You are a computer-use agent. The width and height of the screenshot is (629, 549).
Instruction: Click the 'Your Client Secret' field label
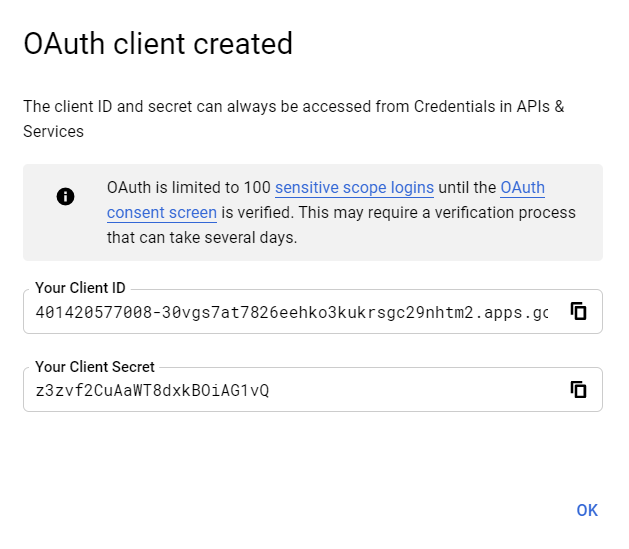(x=95, y=367)
